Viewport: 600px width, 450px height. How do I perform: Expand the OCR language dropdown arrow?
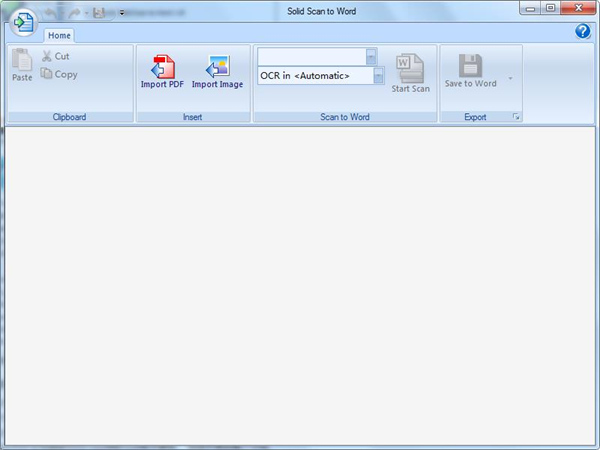point(378,76)
